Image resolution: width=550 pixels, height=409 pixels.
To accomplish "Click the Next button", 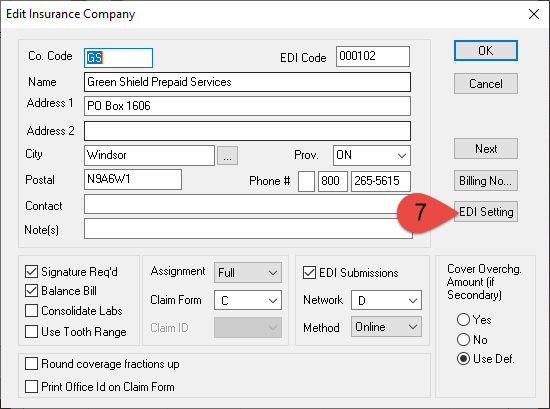I will point(485,149).
